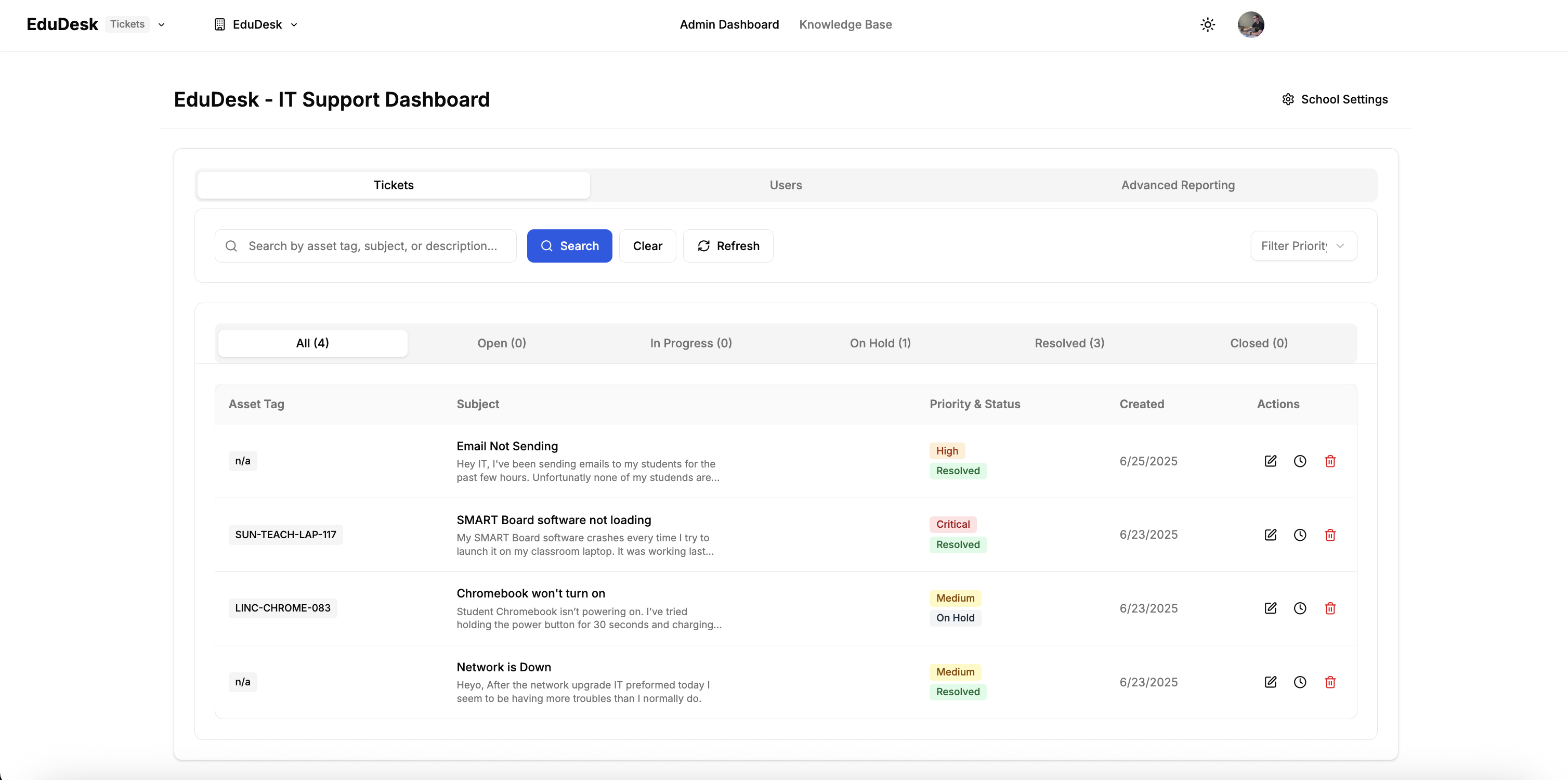Edit the Email Not Sending ticket

coord(1270,461)
